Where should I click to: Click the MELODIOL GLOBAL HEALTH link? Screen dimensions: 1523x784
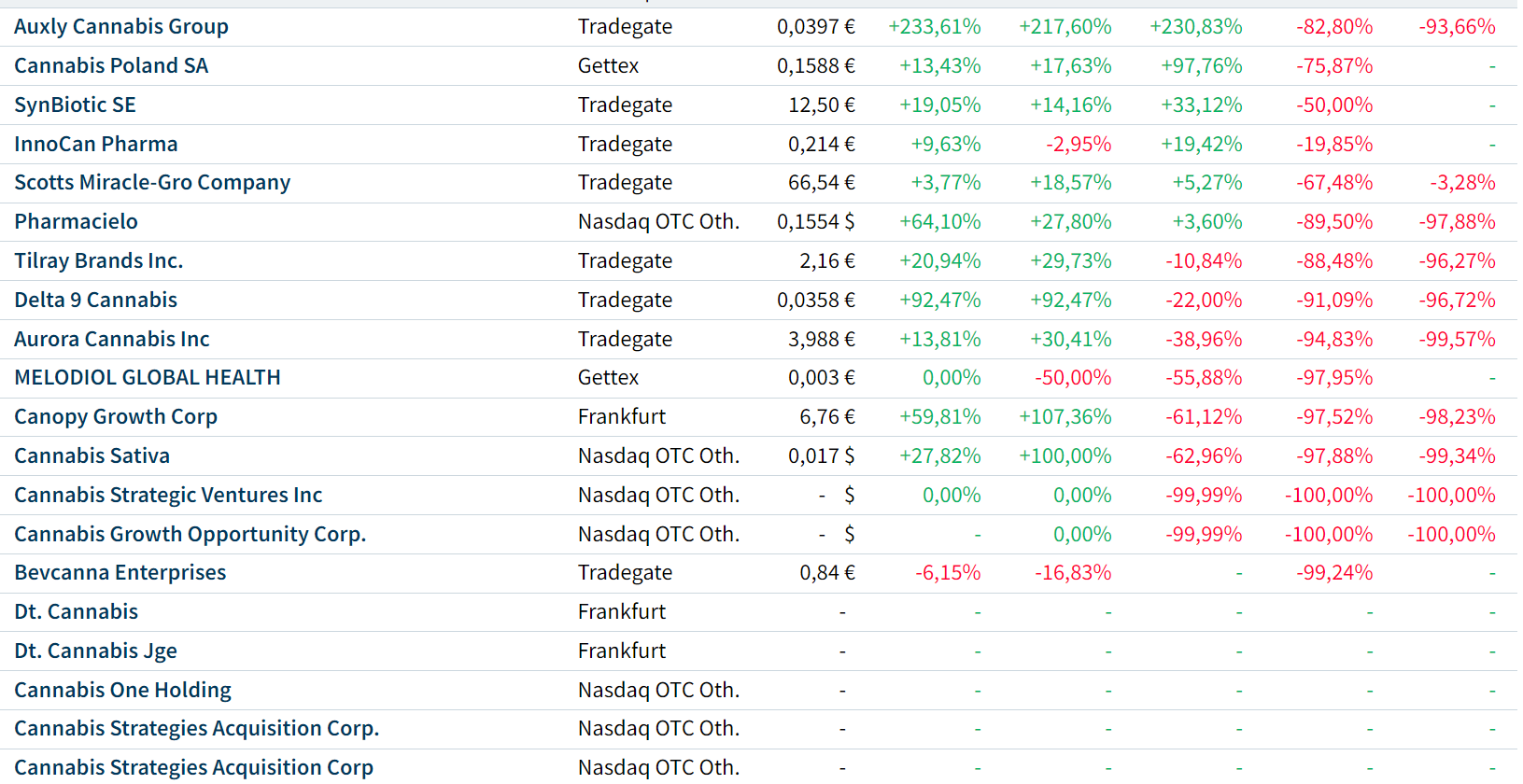pos(147,378)
